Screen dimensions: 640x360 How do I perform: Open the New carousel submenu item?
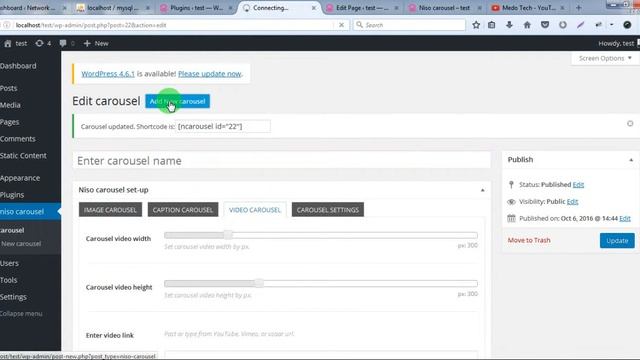pyautogui.click(x=21, y=244)
